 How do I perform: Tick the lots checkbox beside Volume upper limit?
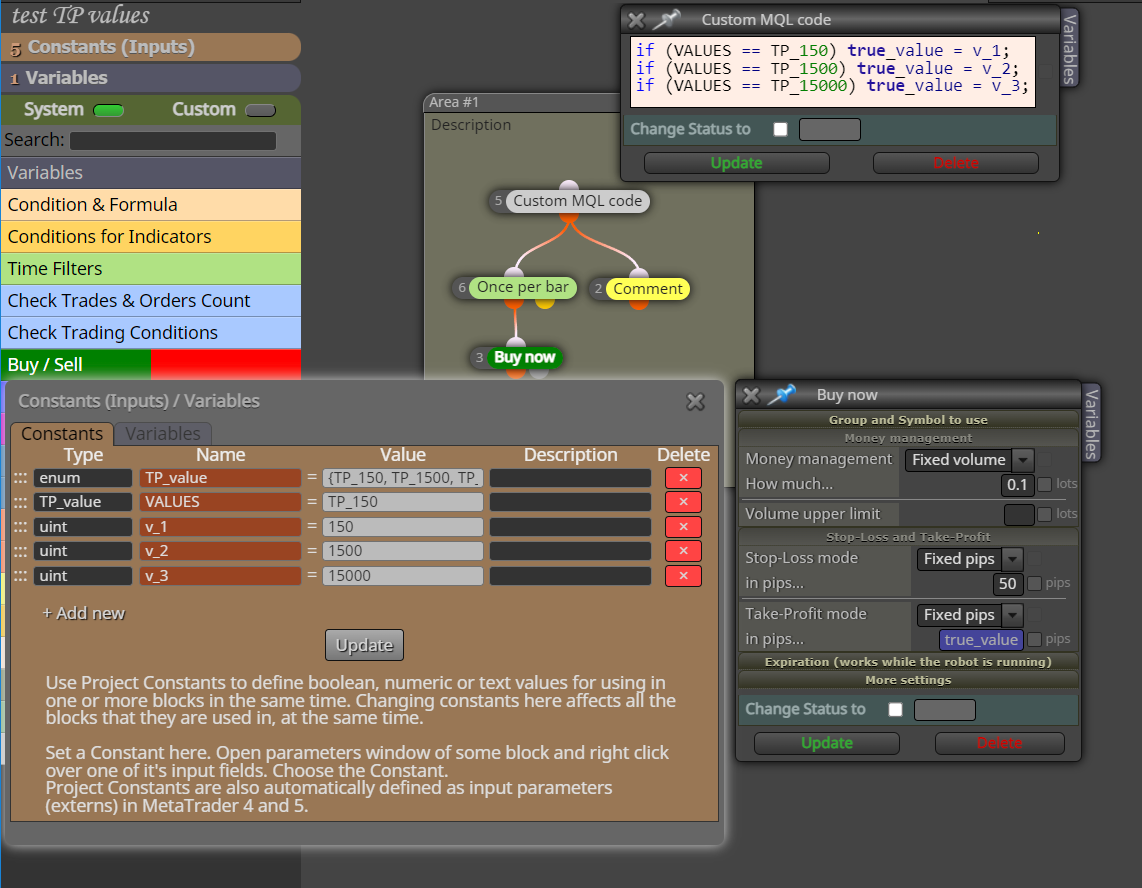[1044, 514]
